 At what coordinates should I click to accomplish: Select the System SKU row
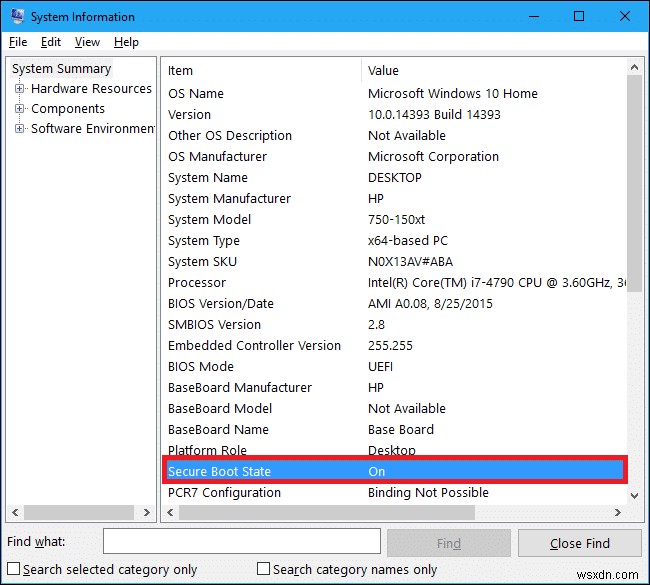(x=394, y=262)
